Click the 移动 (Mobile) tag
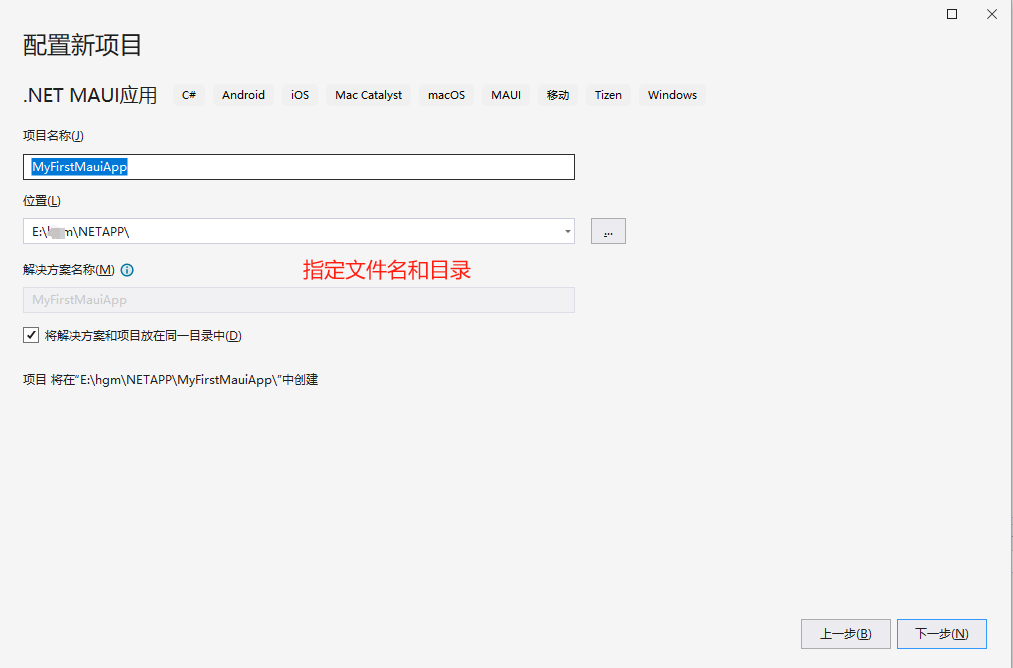Image resolution: width=1013 pixels, height=668 pixels. coord(557,95)
